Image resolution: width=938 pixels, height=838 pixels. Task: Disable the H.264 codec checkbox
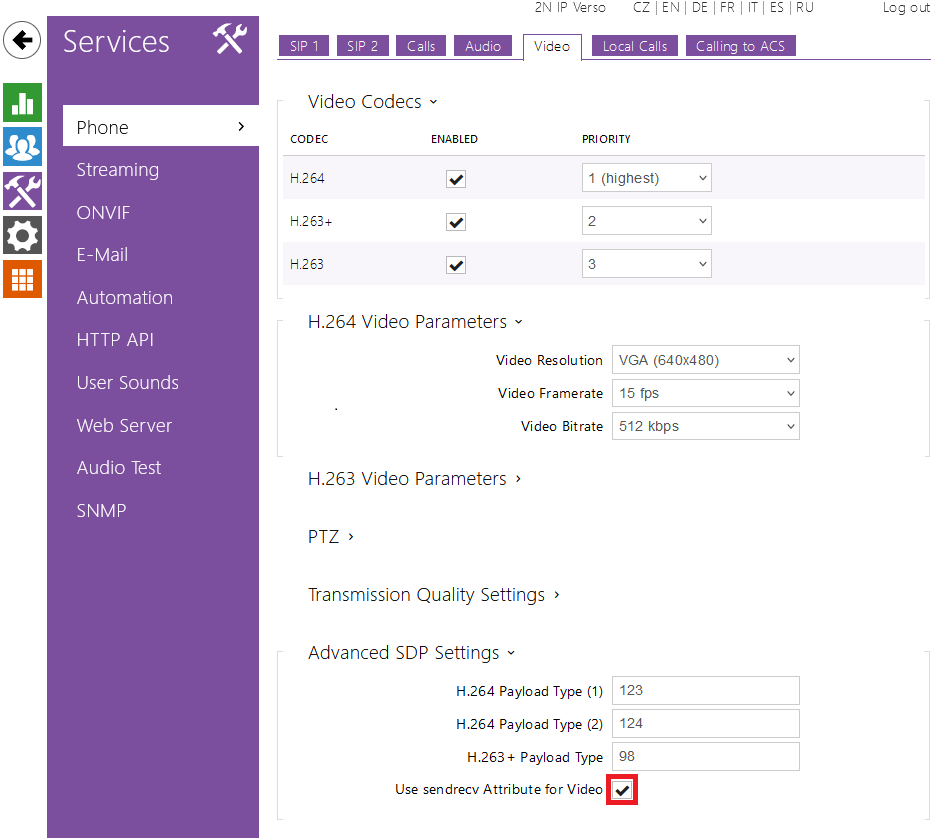pos(456,179)
